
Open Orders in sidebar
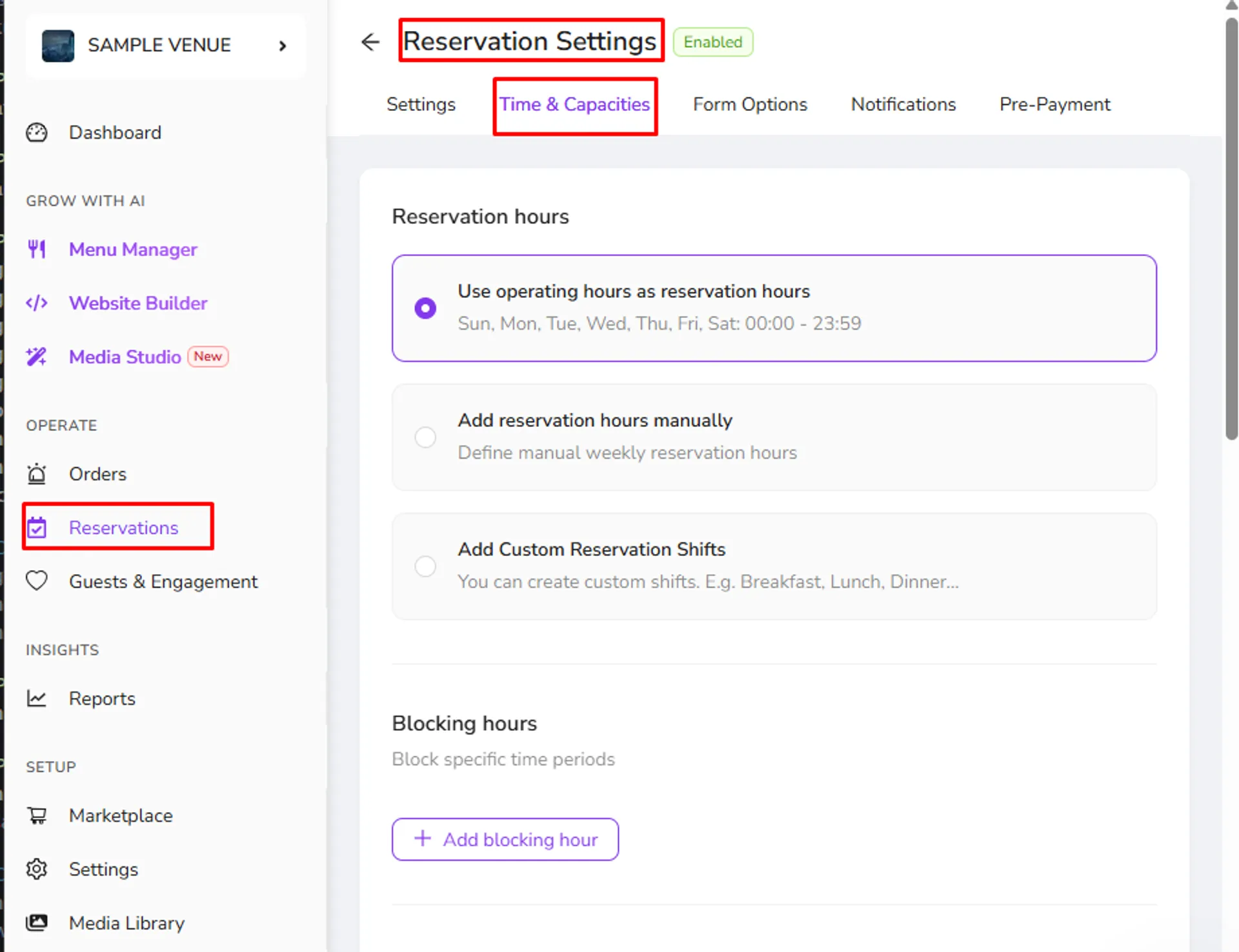(97, 473)
